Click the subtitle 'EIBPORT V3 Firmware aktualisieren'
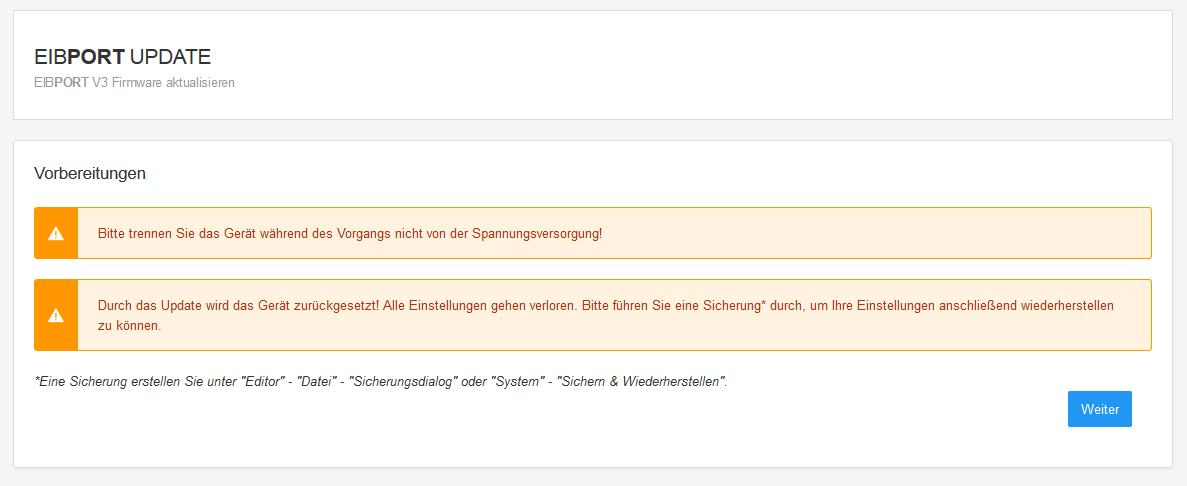Image resolution: width=1187 pixels, height=486 pixels. [x=134, y=82]
